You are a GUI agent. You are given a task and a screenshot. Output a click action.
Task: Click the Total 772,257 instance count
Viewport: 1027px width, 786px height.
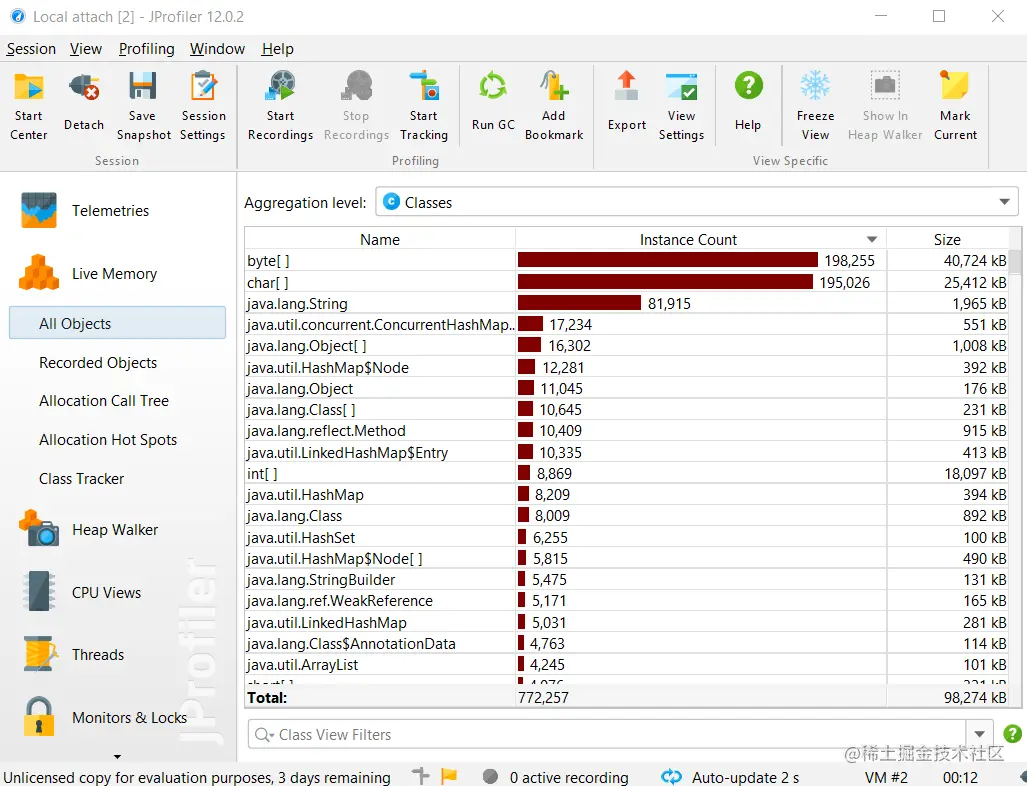543,698
